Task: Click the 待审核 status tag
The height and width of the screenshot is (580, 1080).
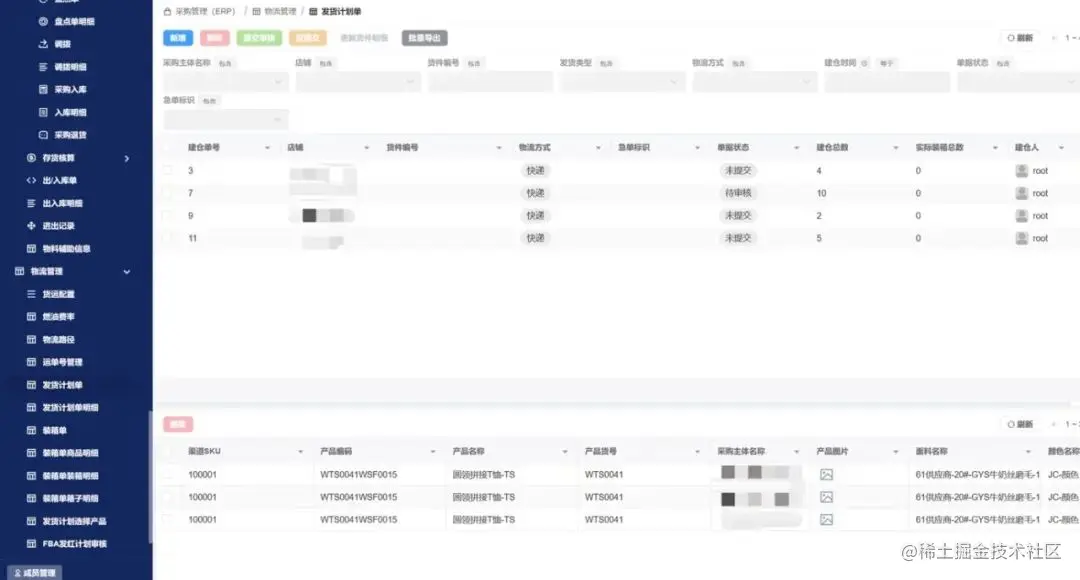Action: pyautogui.click(x=738, y=193)
